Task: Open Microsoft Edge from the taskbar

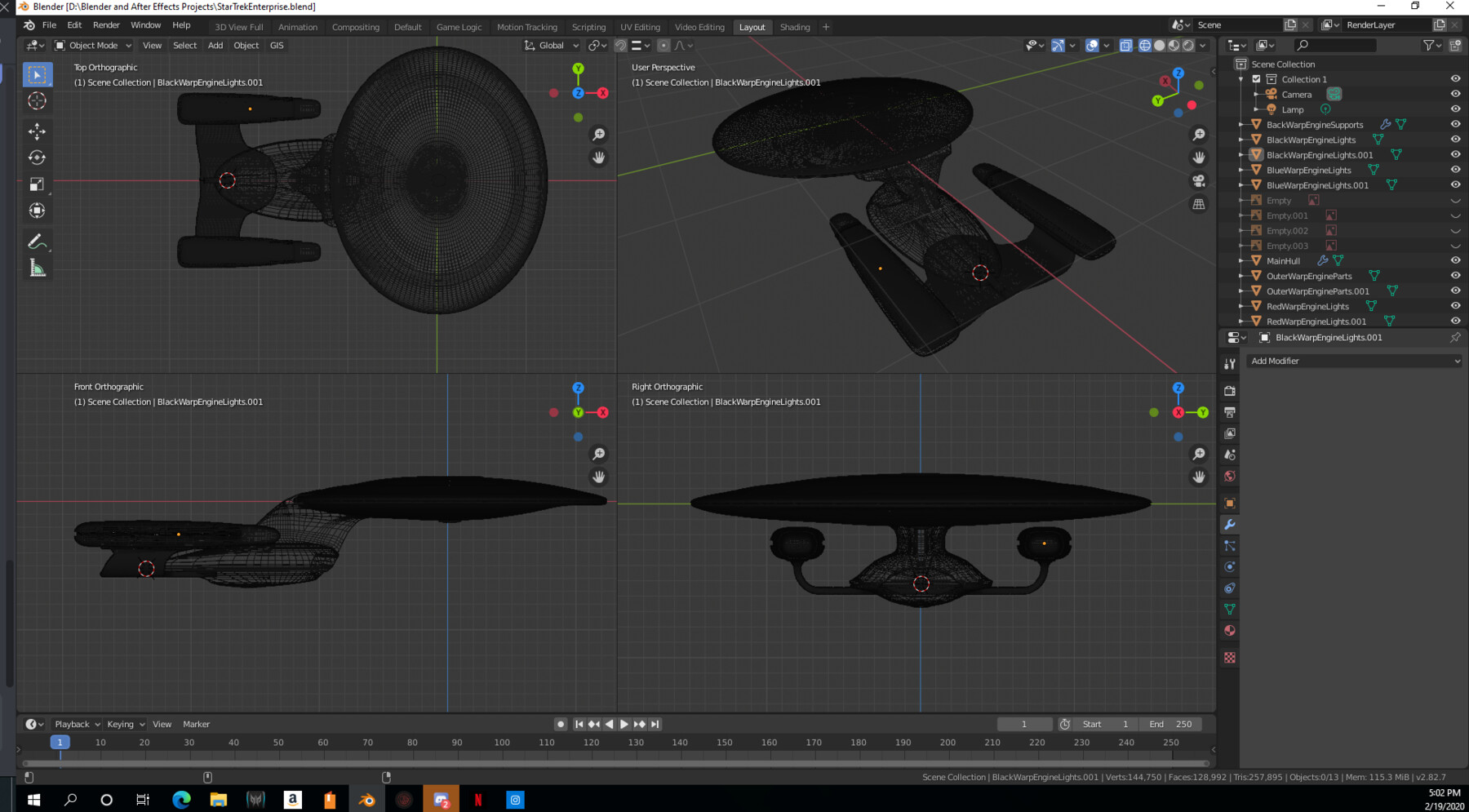Action: point(181,800)
